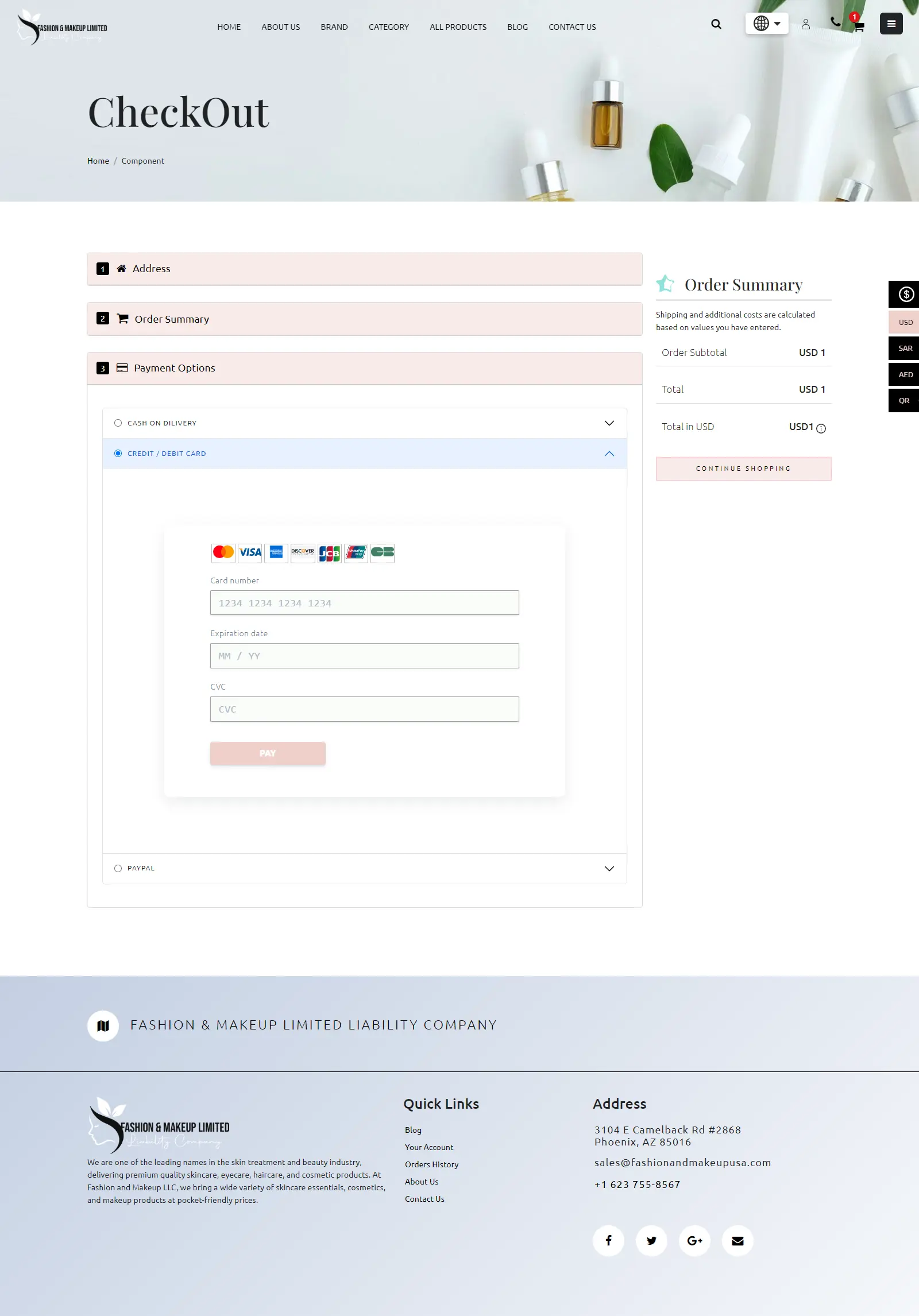Click the user account icon

point(805,24)
